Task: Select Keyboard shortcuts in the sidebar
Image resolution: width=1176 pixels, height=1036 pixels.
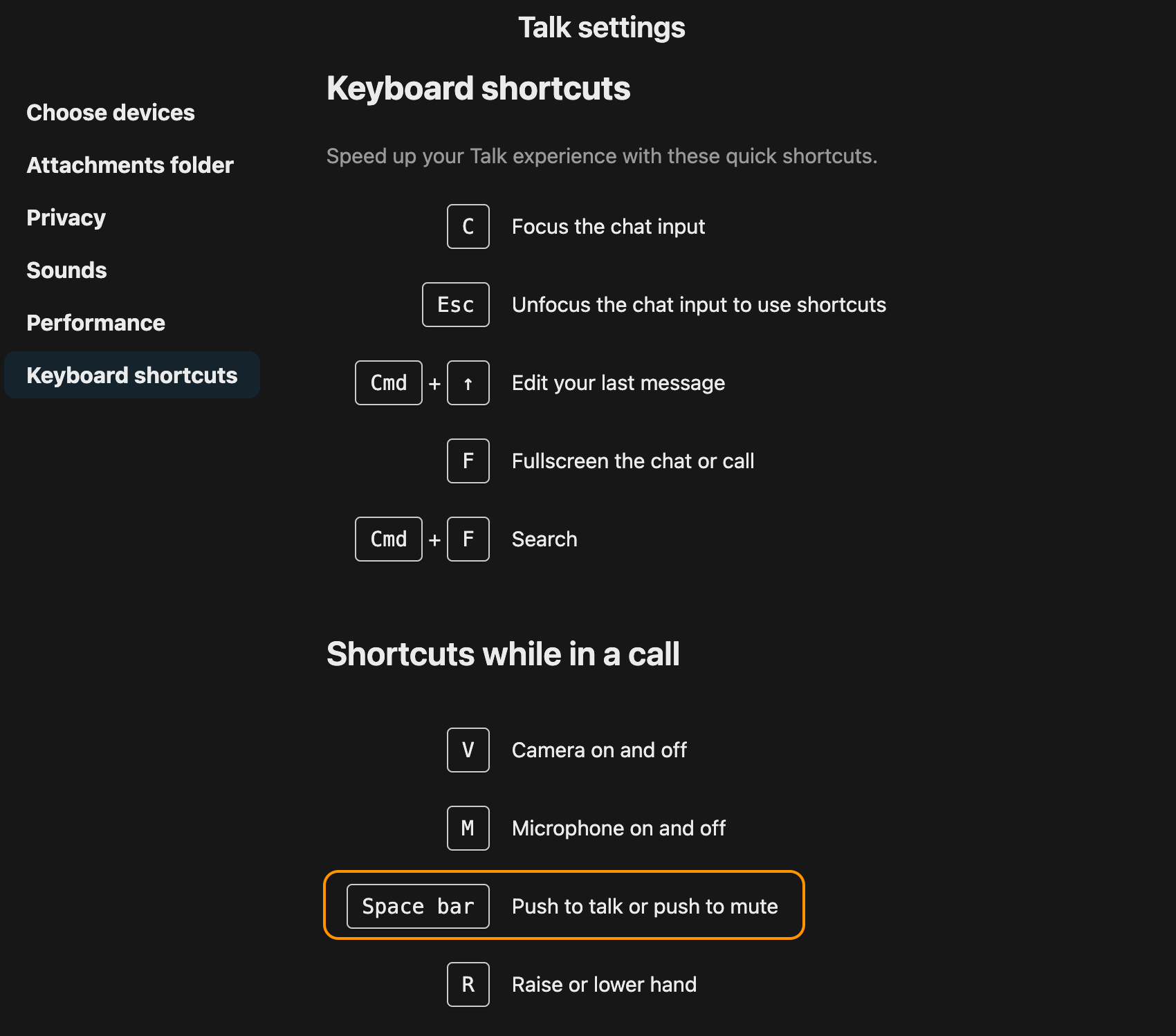Action: 132,376
